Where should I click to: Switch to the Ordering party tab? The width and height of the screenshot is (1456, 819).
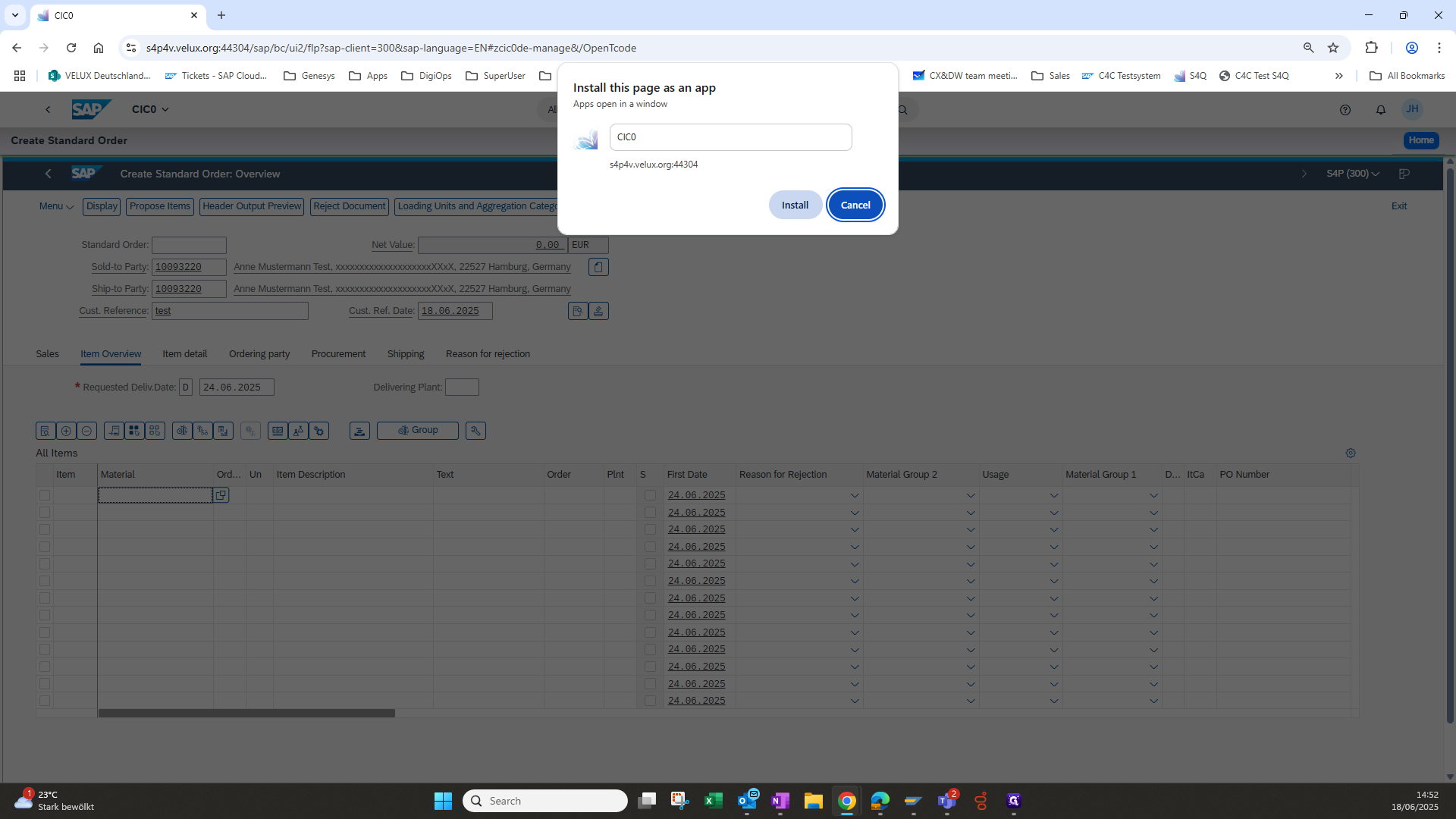click(x=259, y=354)
